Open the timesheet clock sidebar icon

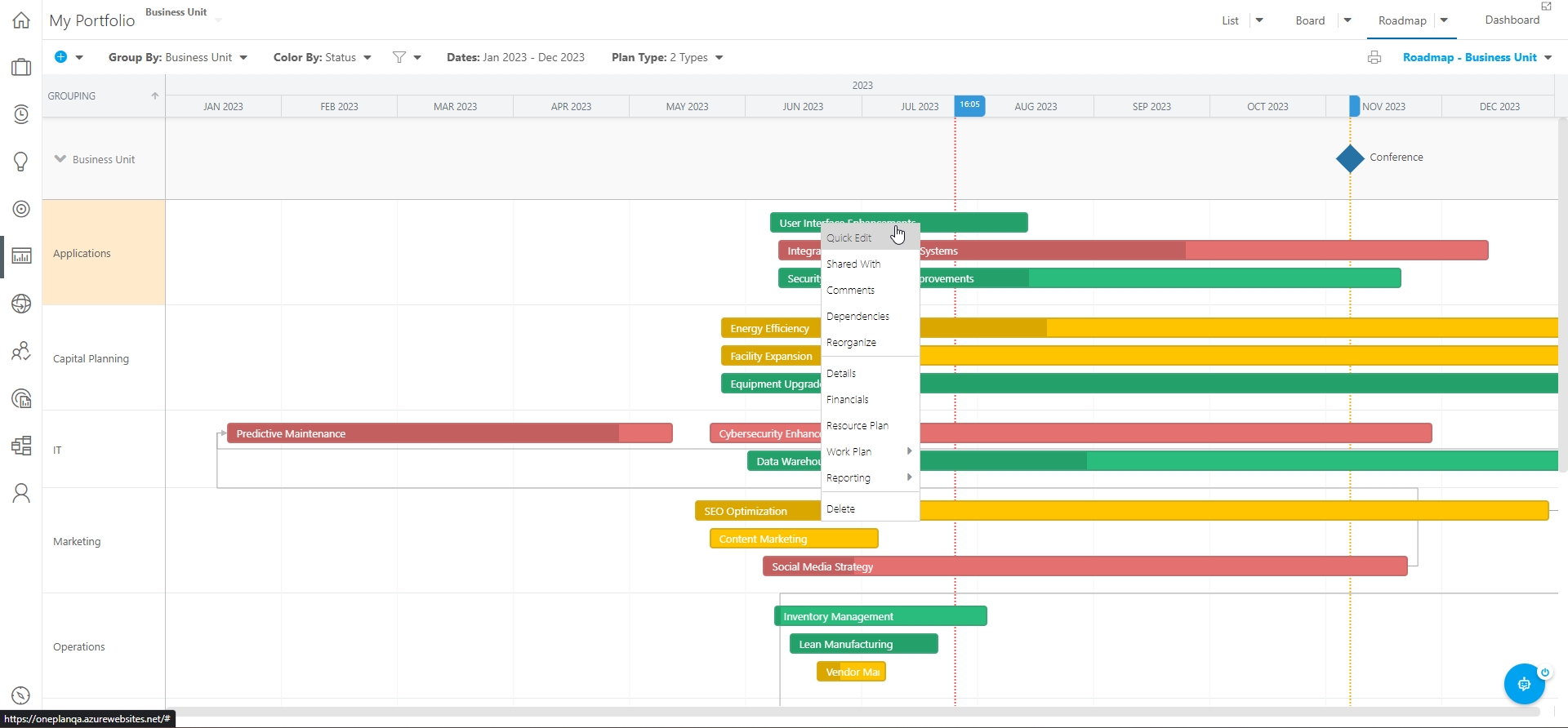(21, 114)
